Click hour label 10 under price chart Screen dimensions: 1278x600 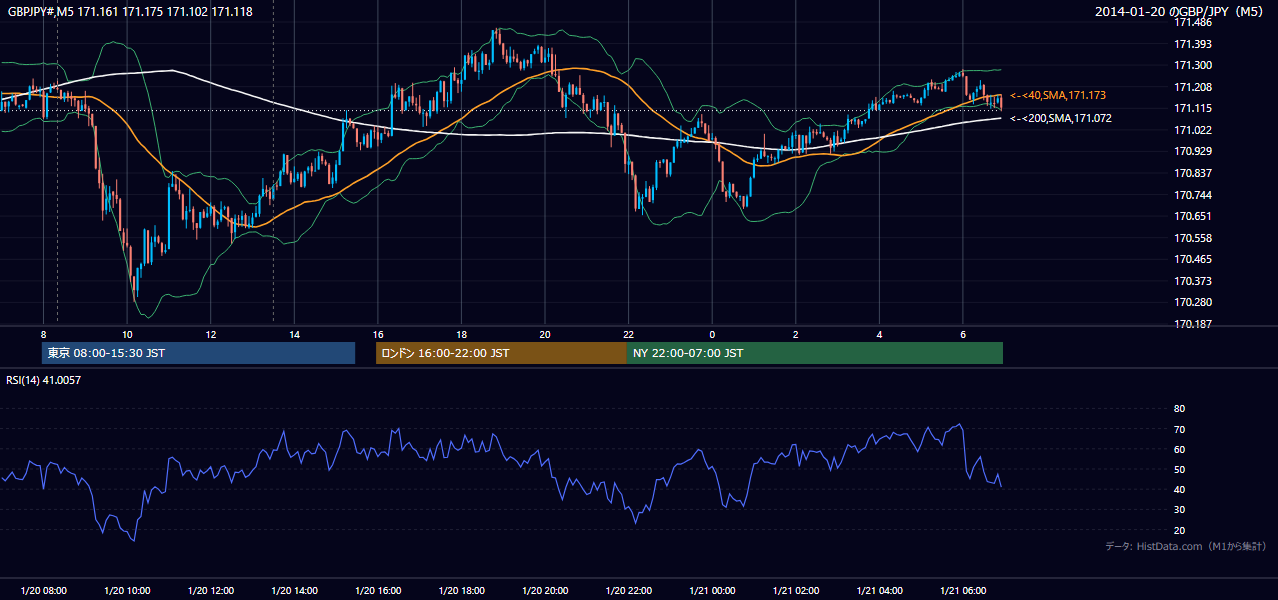pos(127,334)
